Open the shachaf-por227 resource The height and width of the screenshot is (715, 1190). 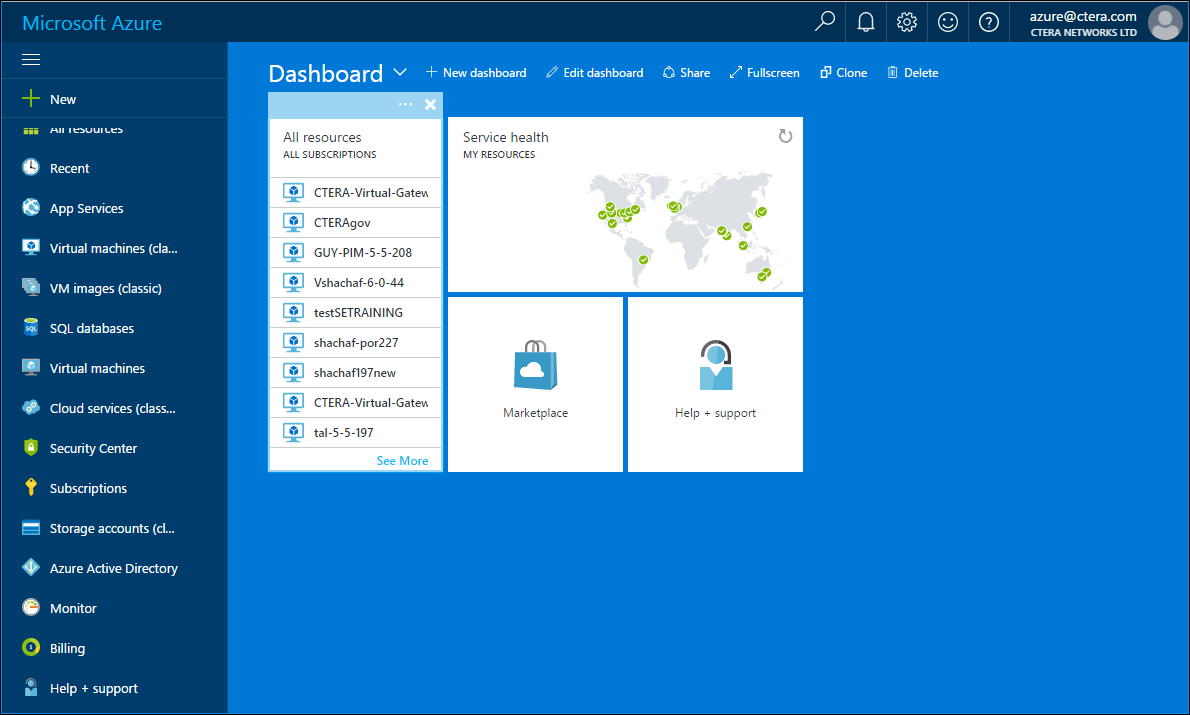point(355,342)
